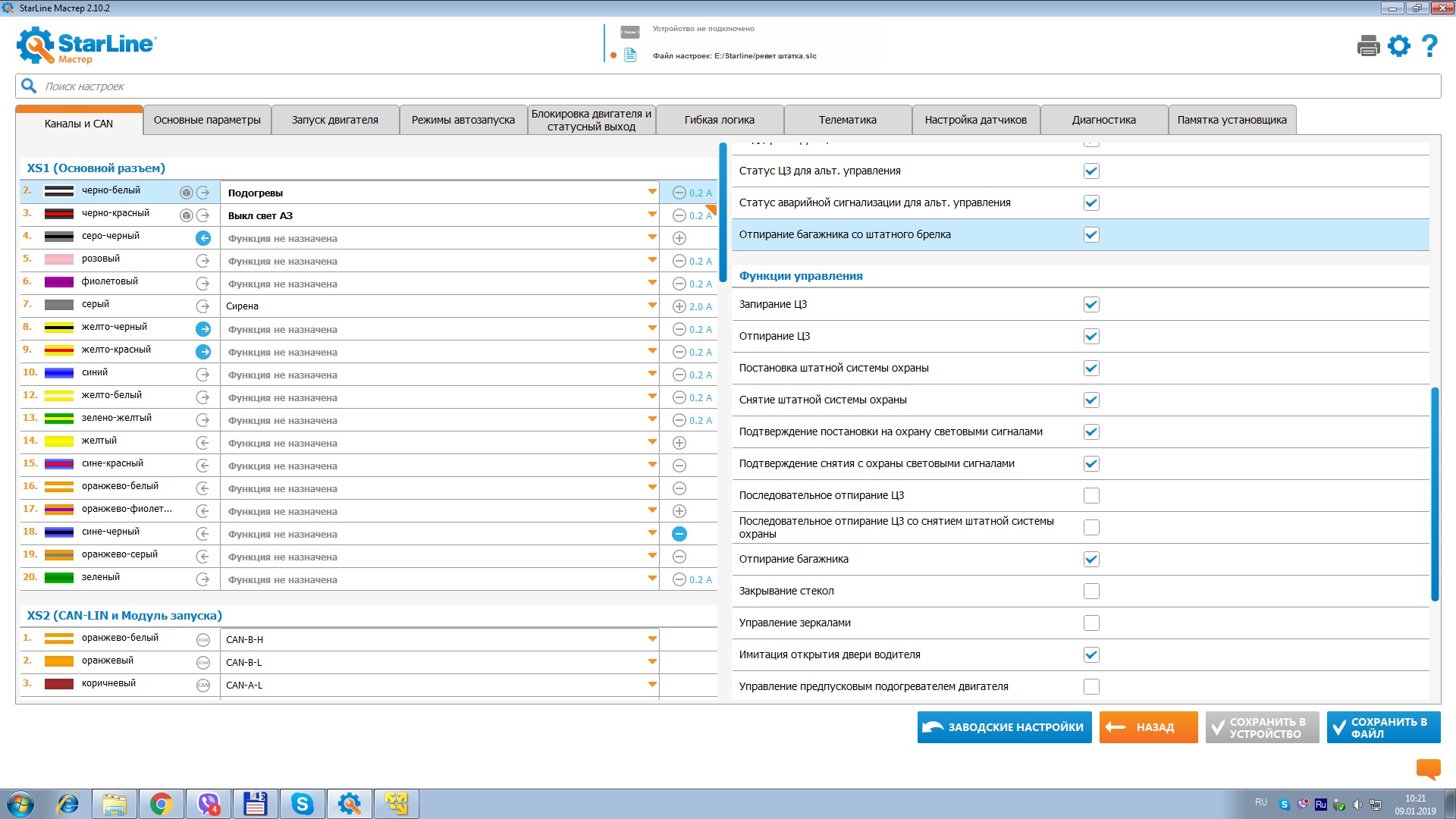
Task: Open dropdown for CAN-B-H channel
Action: point(652,639)
